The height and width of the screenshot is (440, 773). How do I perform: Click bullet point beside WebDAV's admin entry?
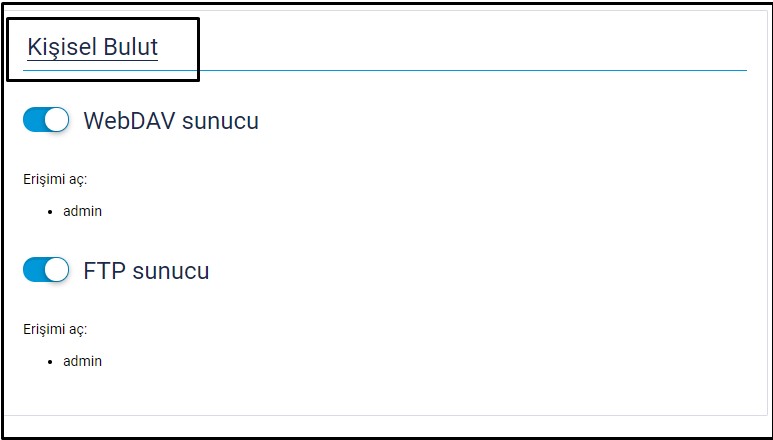click(x=50, y=212)
